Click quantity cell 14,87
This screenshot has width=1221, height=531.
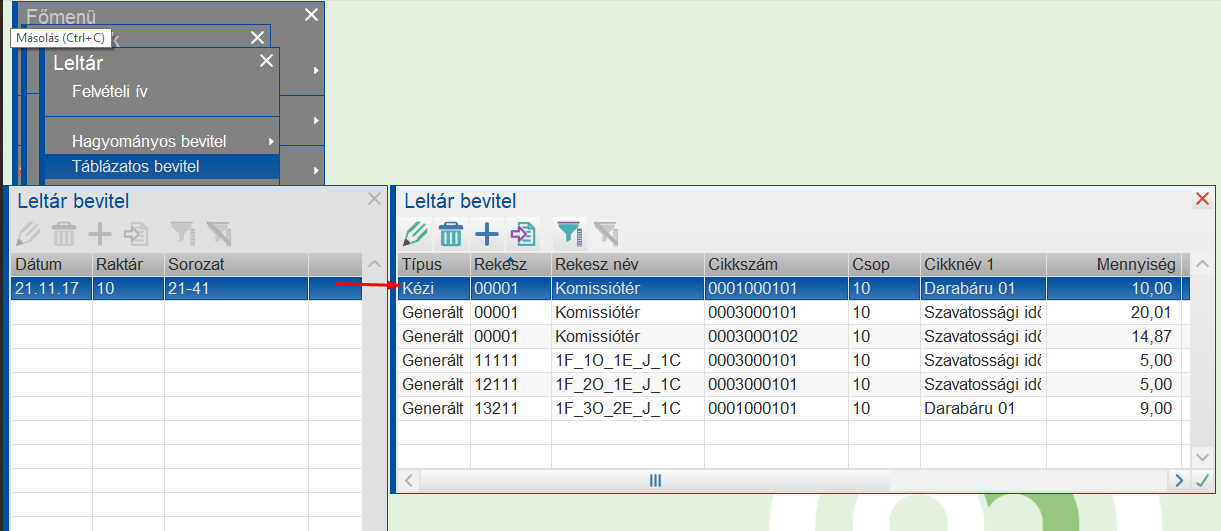1114,336
